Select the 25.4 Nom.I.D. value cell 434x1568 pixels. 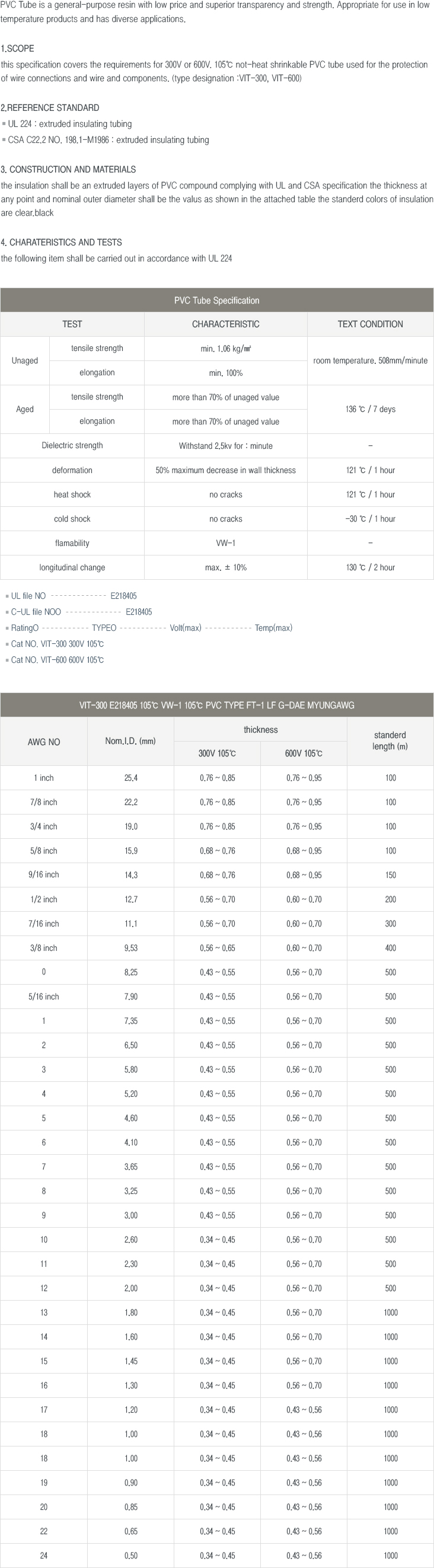(x=131, y=778)
